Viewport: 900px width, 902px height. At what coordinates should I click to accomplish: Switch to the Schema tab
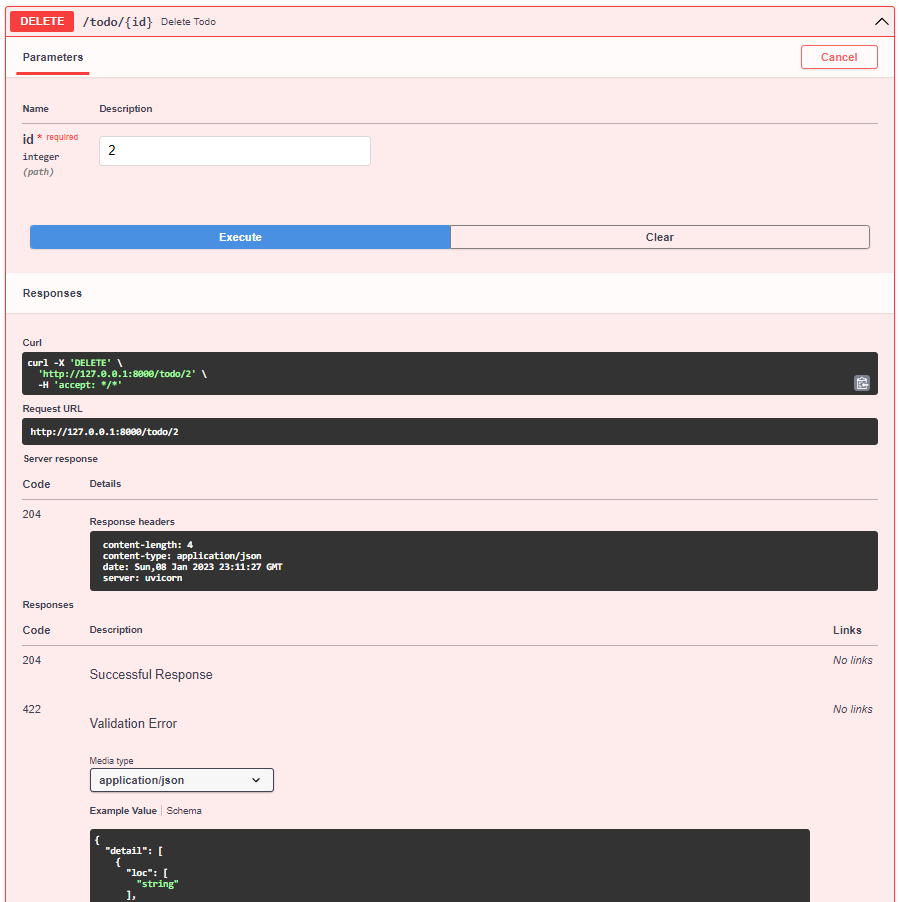tap(184, 810)
